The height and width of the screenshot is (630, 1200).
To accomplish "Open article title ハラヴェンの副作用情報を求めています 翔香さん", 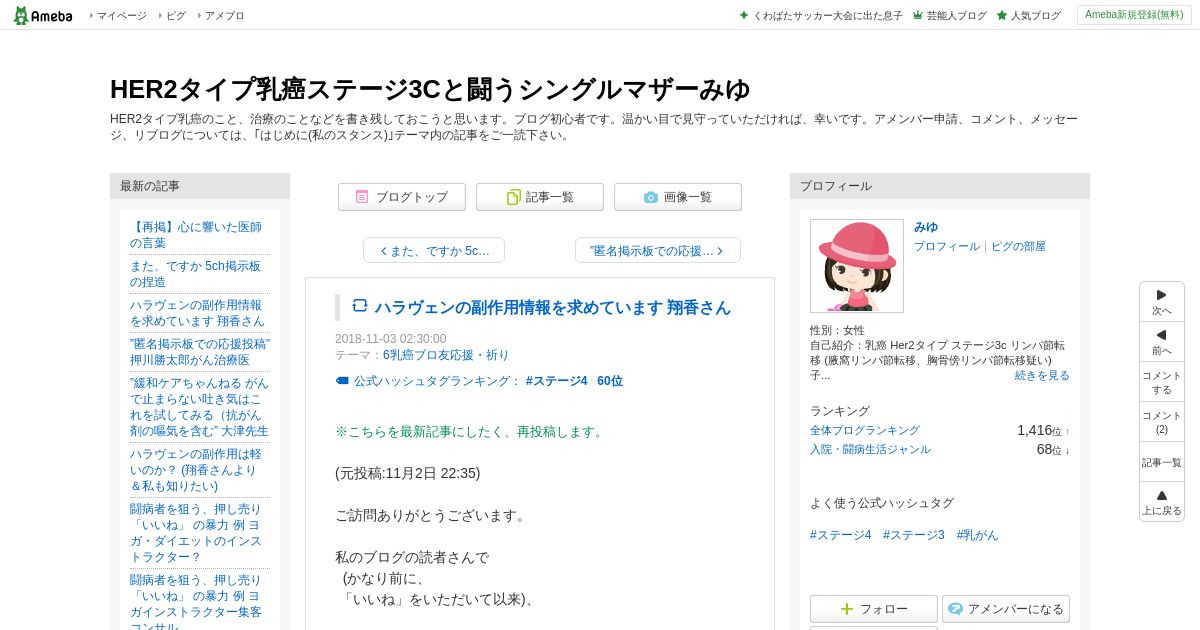I will [x=553, y=307].
